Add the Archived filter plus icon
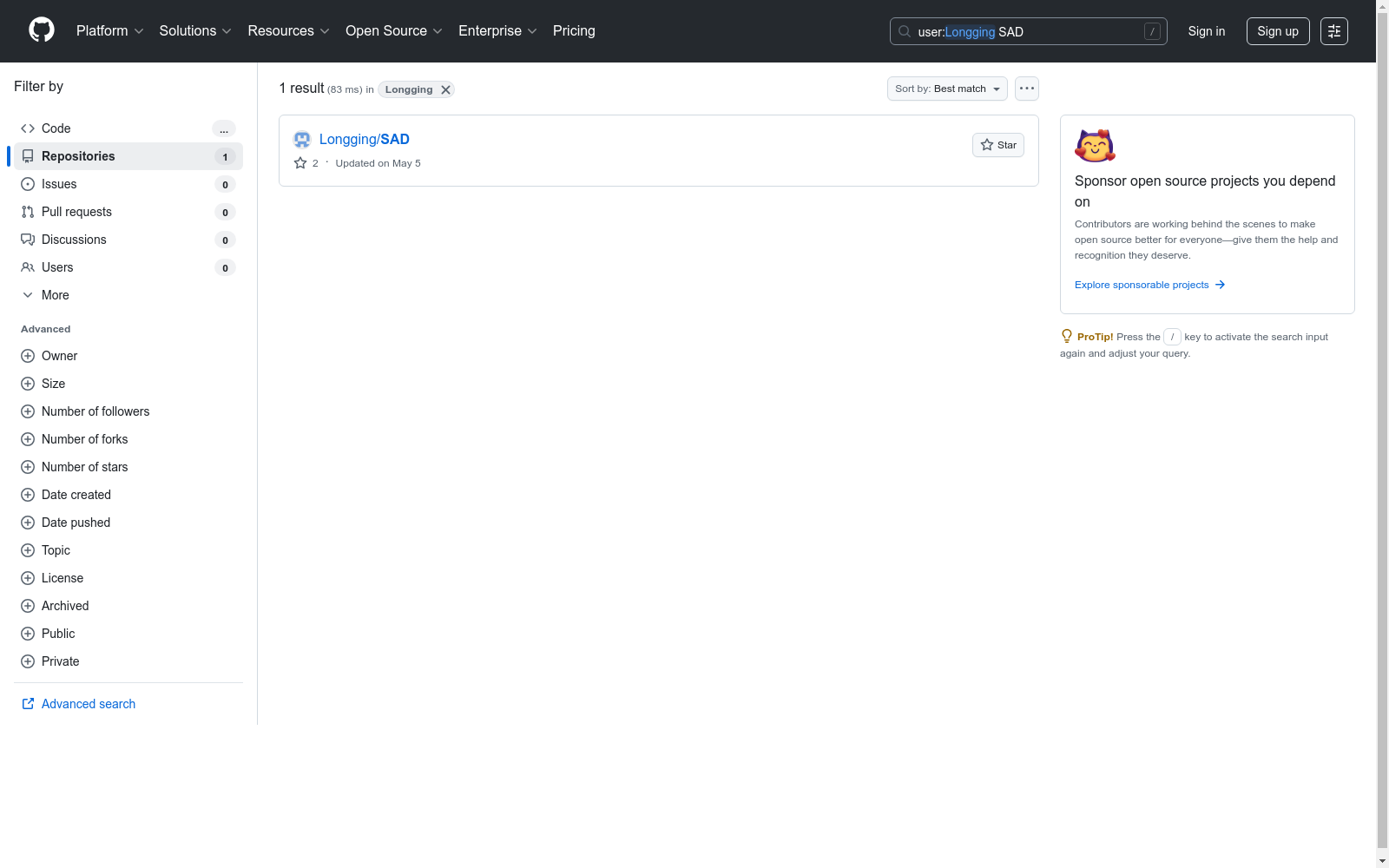Image resolution: width=1389 pixels, height=868 pixels. coord(28,606)
